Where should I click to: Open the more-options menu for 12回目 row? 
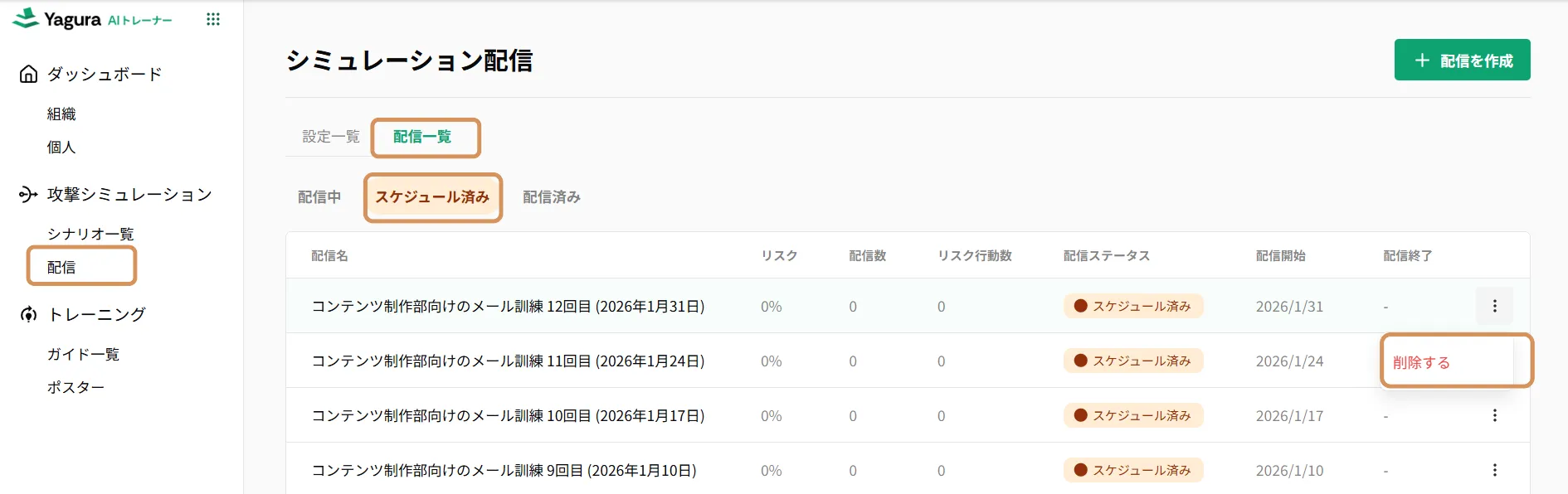pos(1494,306)
